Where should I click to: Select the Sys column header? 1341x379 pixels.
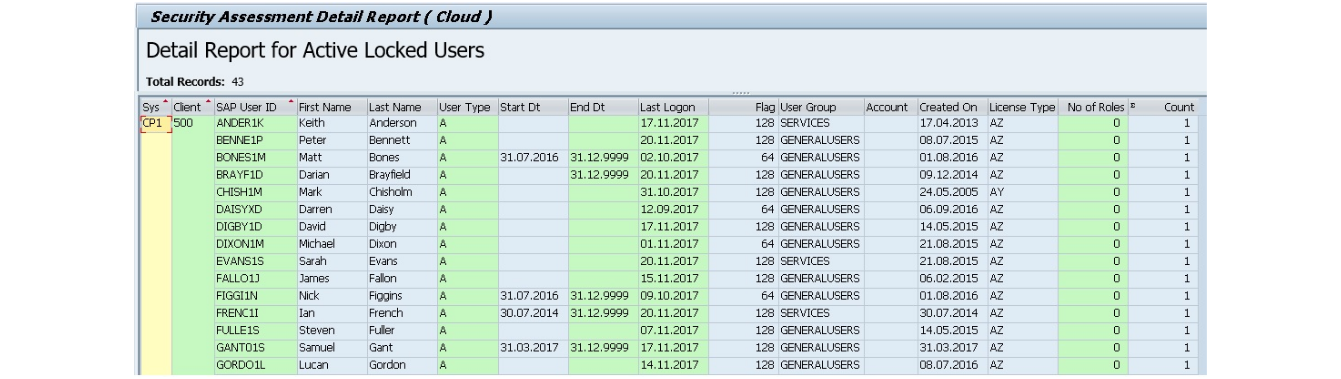(155, 107)
